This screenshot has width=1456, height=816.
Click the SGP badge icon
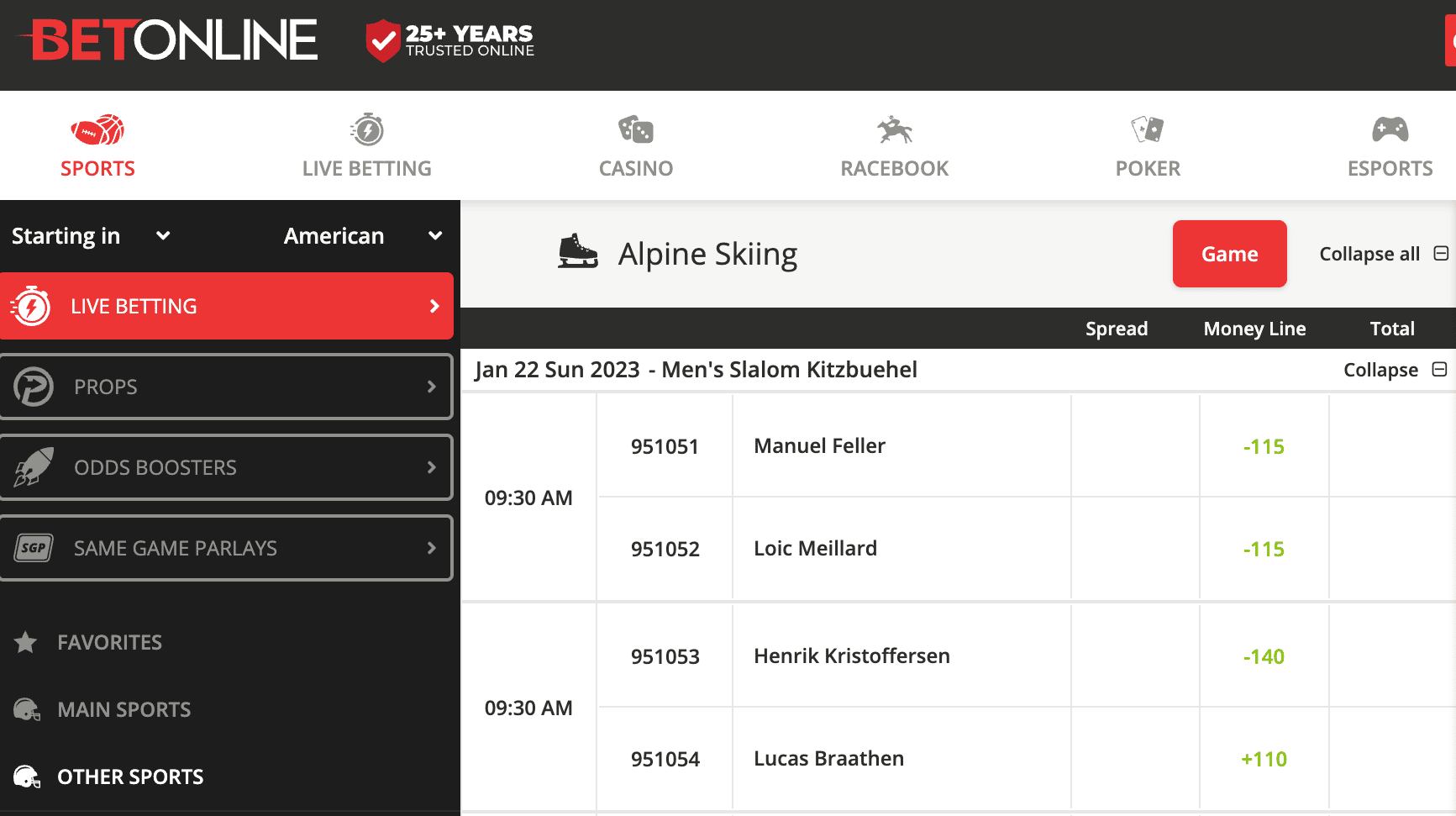coord(34,548)
